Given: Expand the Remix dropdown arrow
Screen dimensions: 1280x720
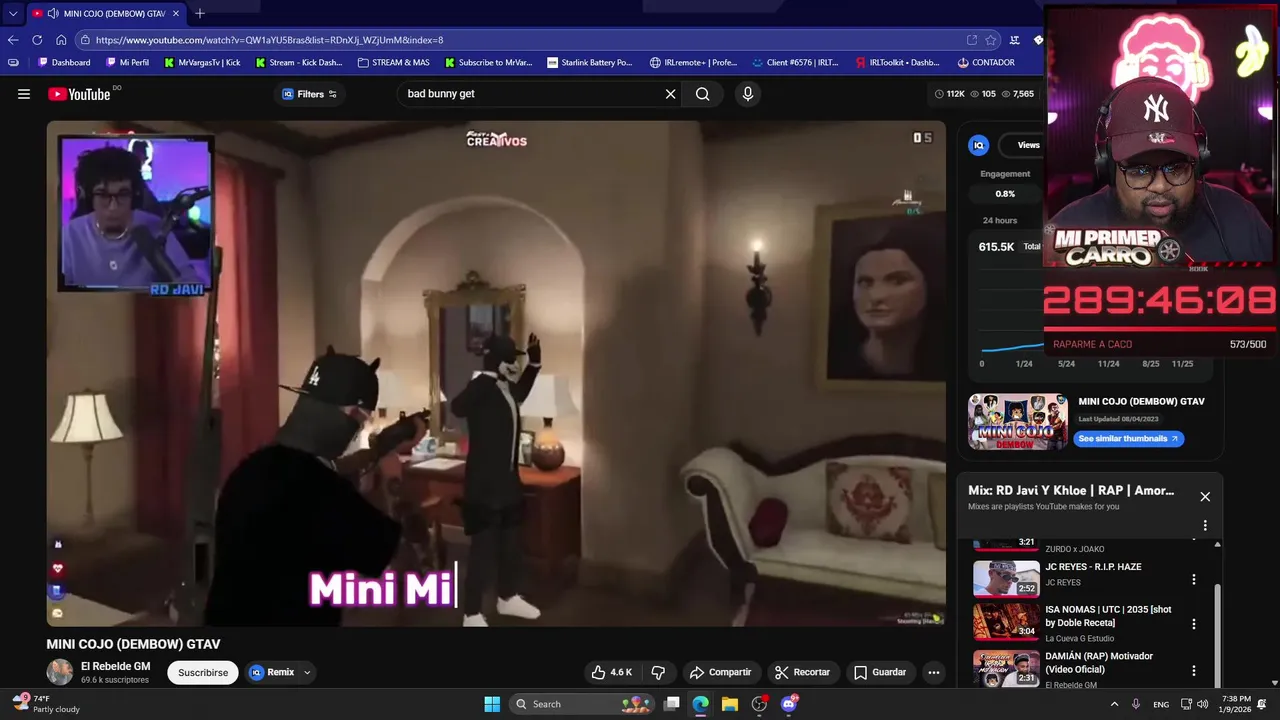Looking at the screenshot, I should [x=308, y=672].
